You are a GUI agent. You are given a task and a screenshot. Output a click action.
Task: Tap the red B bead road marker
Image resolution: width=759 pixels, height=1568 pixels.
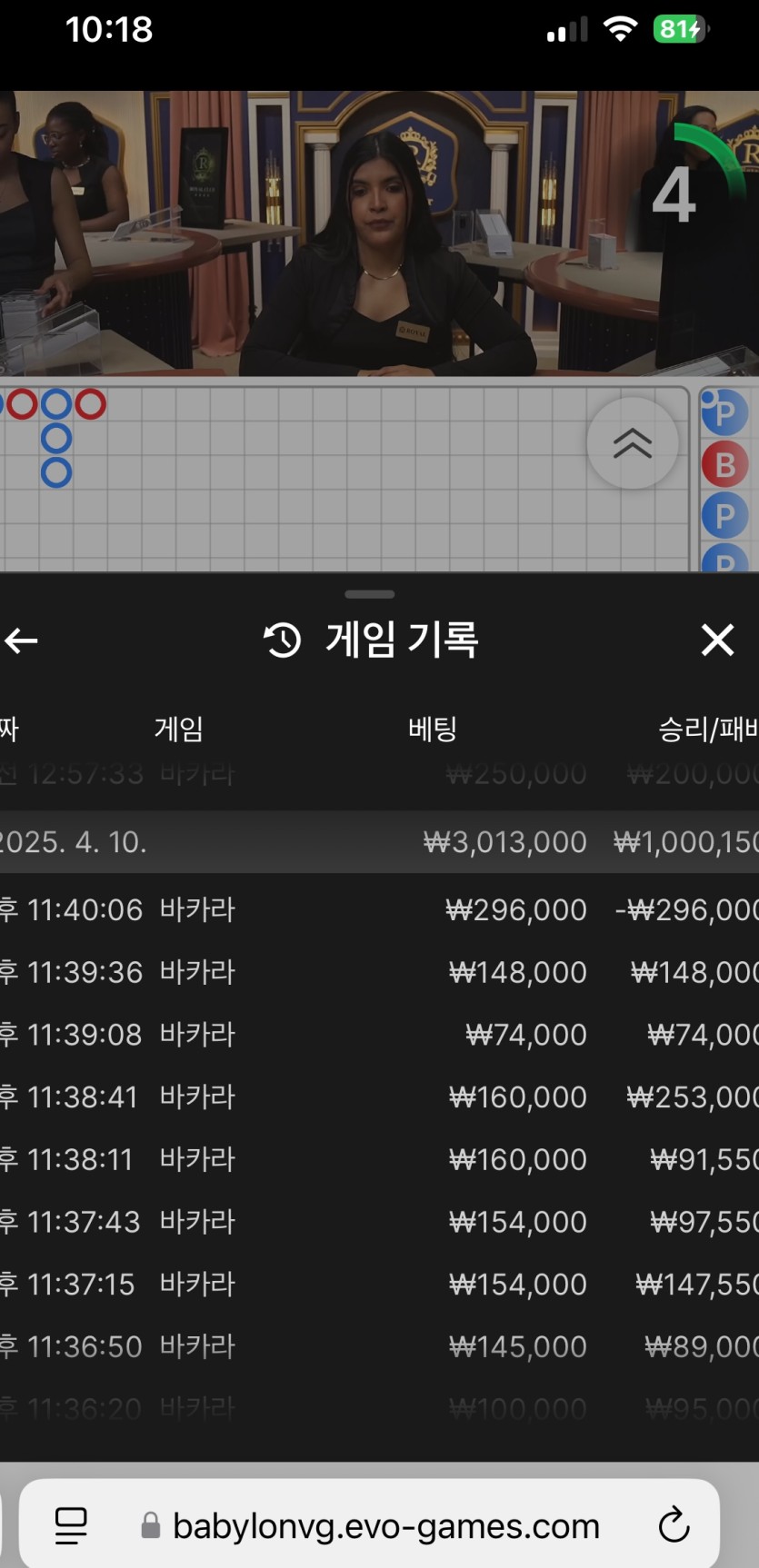pyautogui.click(x=724, y=464)
